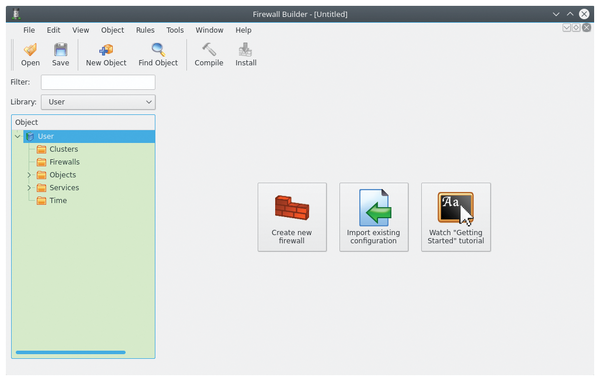Screen dimensions: 600x381
Task: Select the Time tree label
Action: 58,200
